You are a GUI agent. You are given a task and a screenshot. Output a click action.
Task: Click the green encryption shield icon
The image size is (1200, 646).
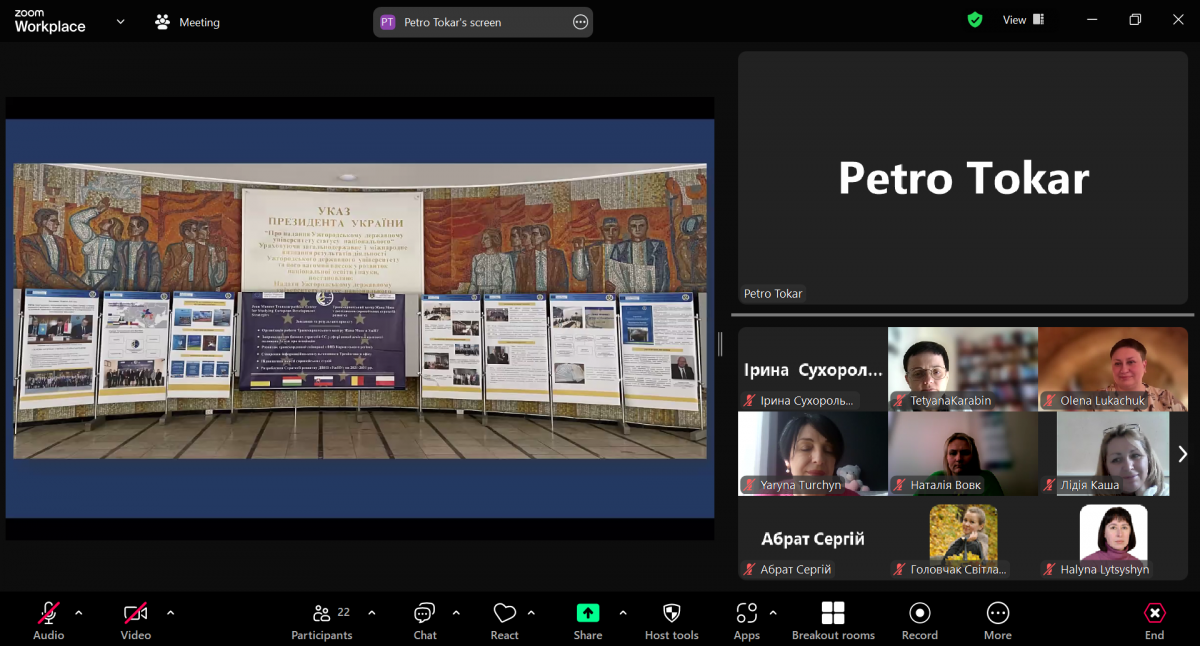[x=975, y=20]
